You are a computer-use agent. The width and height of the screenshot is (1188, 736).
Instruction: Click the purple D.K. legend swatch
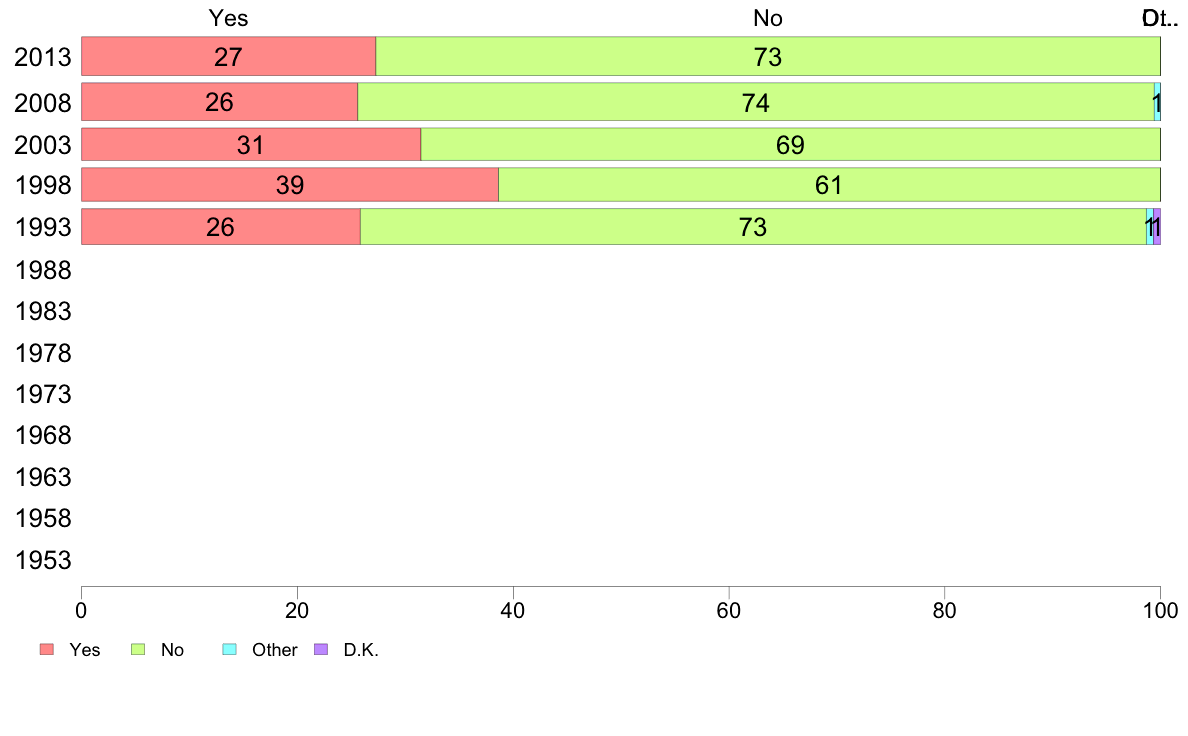click(321, 649)
